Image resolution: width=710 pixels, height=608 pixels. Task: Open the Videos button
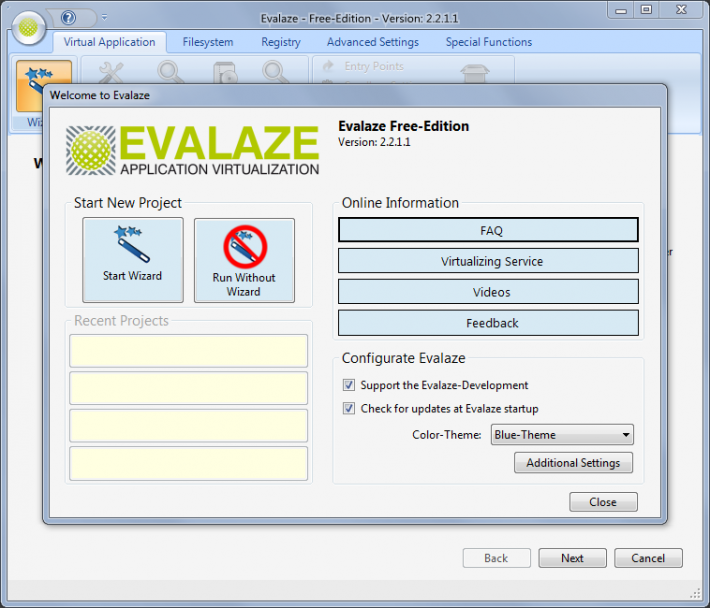pyautogui.click(x=488, y=292)
